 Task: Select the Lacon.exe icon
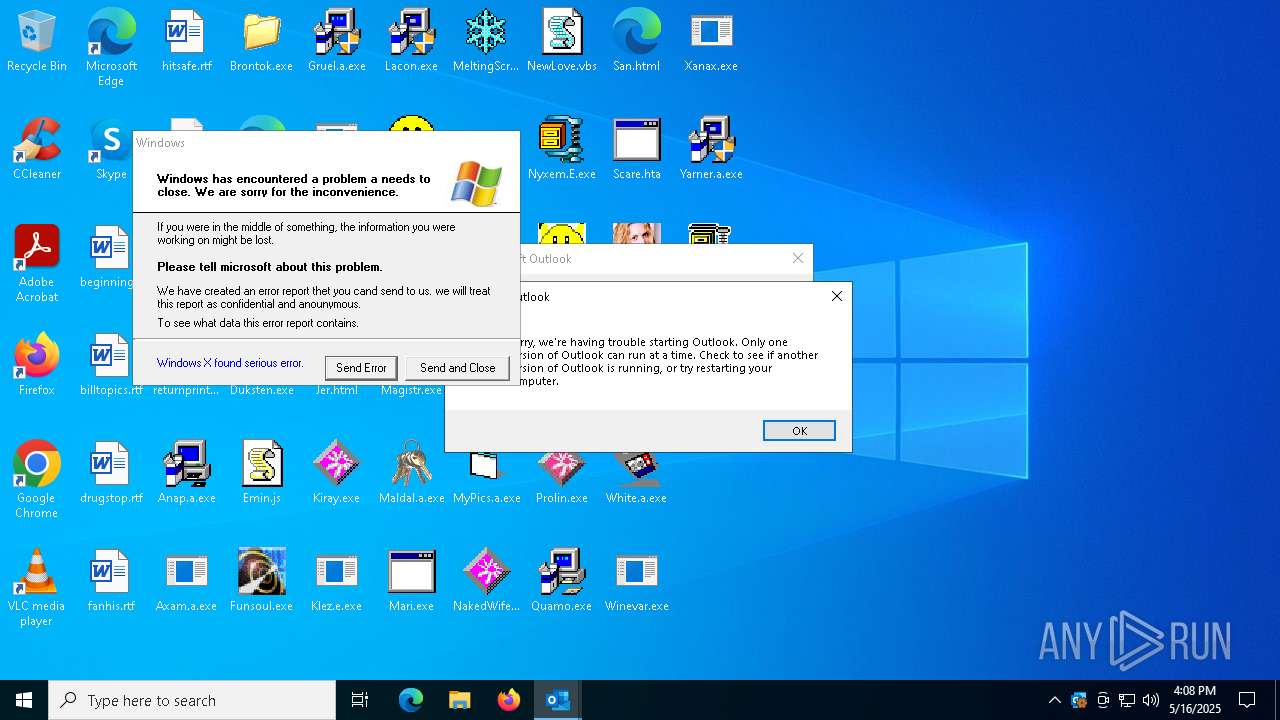tap(411, 41)
